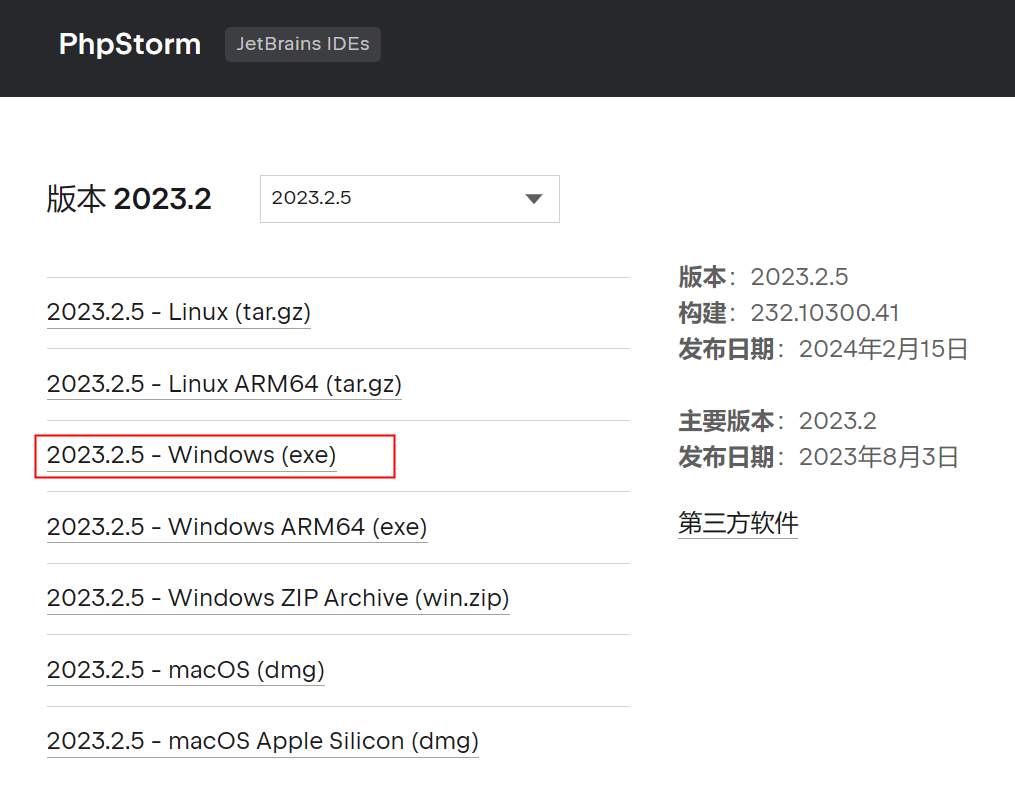Viewport: 1015px width, 807px height.
Task: Click the 版本 2023.2 heading
Action: pos(128,198)
